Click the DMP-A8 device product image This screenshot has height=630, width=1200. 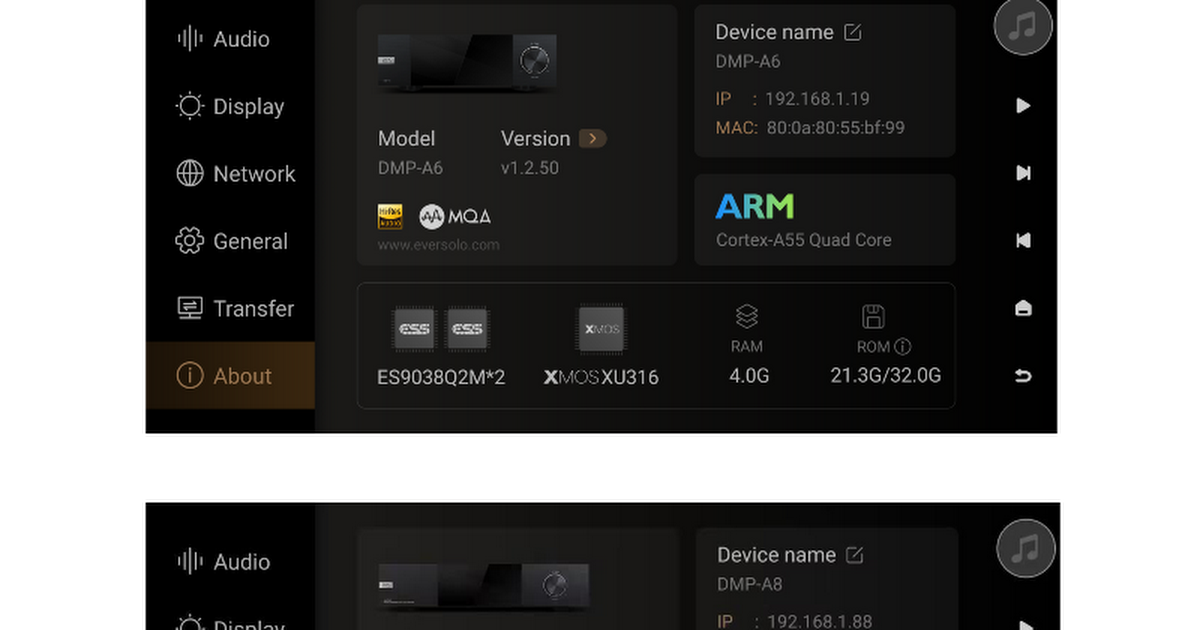coord(483,587)
